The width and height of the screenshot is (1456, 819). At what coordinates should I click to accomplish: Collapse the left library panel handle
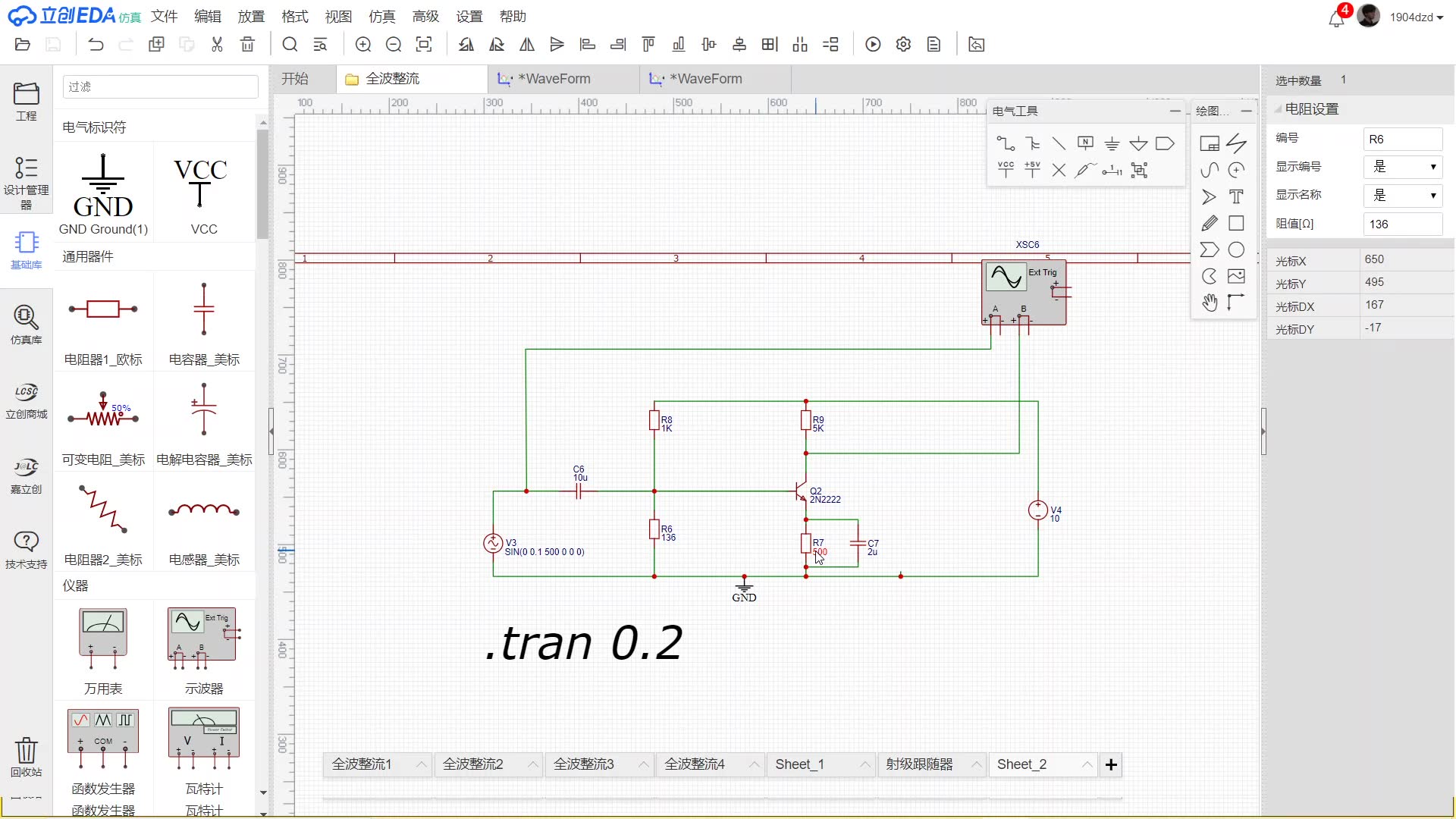271,431
